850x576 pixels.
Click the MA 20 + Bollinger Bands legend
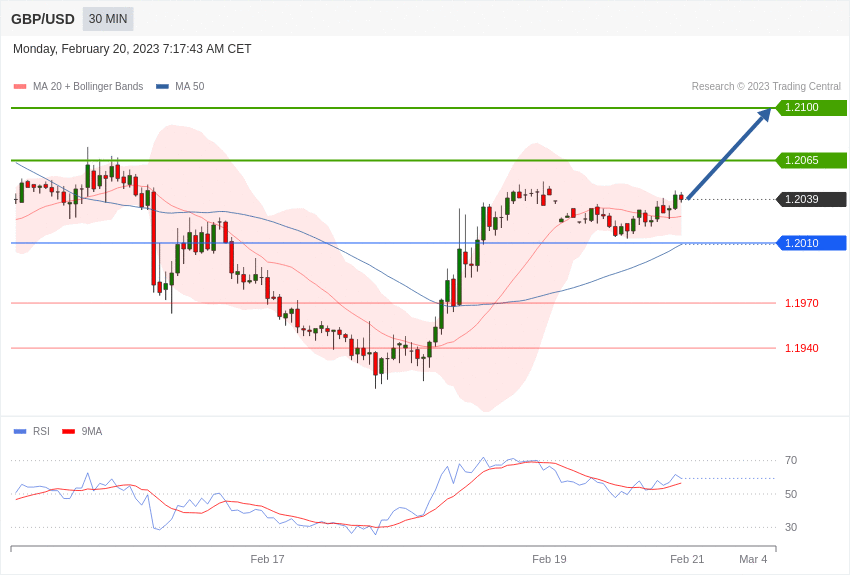tap(88, 86)
